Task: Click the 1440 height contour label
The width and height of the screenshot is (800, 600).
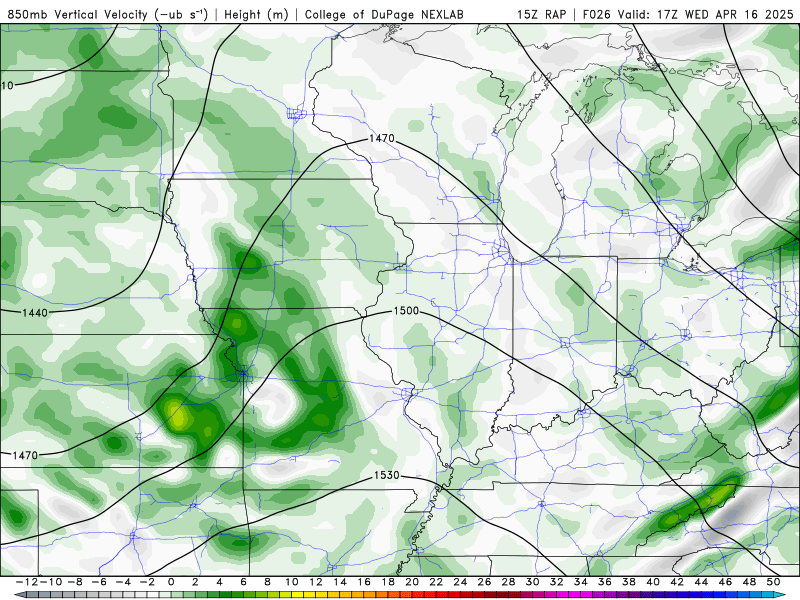Action: tap(35, 313)
